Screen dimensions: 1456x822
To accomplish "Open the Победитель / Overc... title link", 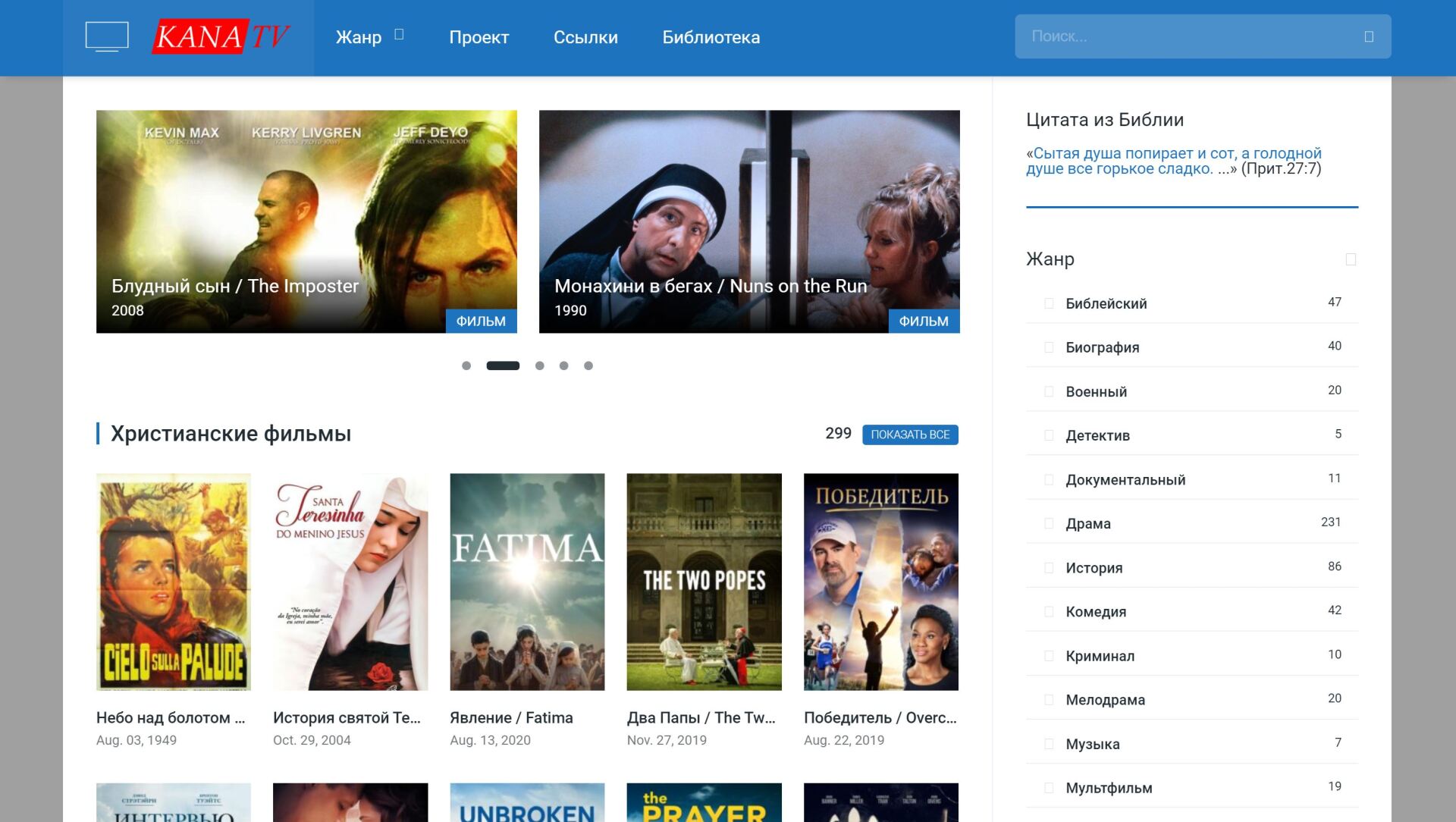I will pyautogui.click(x=880, y=717).
